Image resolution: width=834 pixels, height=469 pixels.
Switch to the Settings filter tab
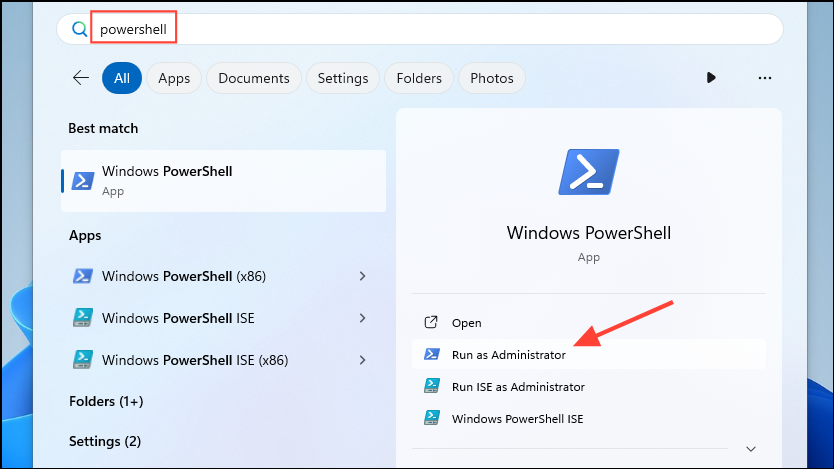343,78
